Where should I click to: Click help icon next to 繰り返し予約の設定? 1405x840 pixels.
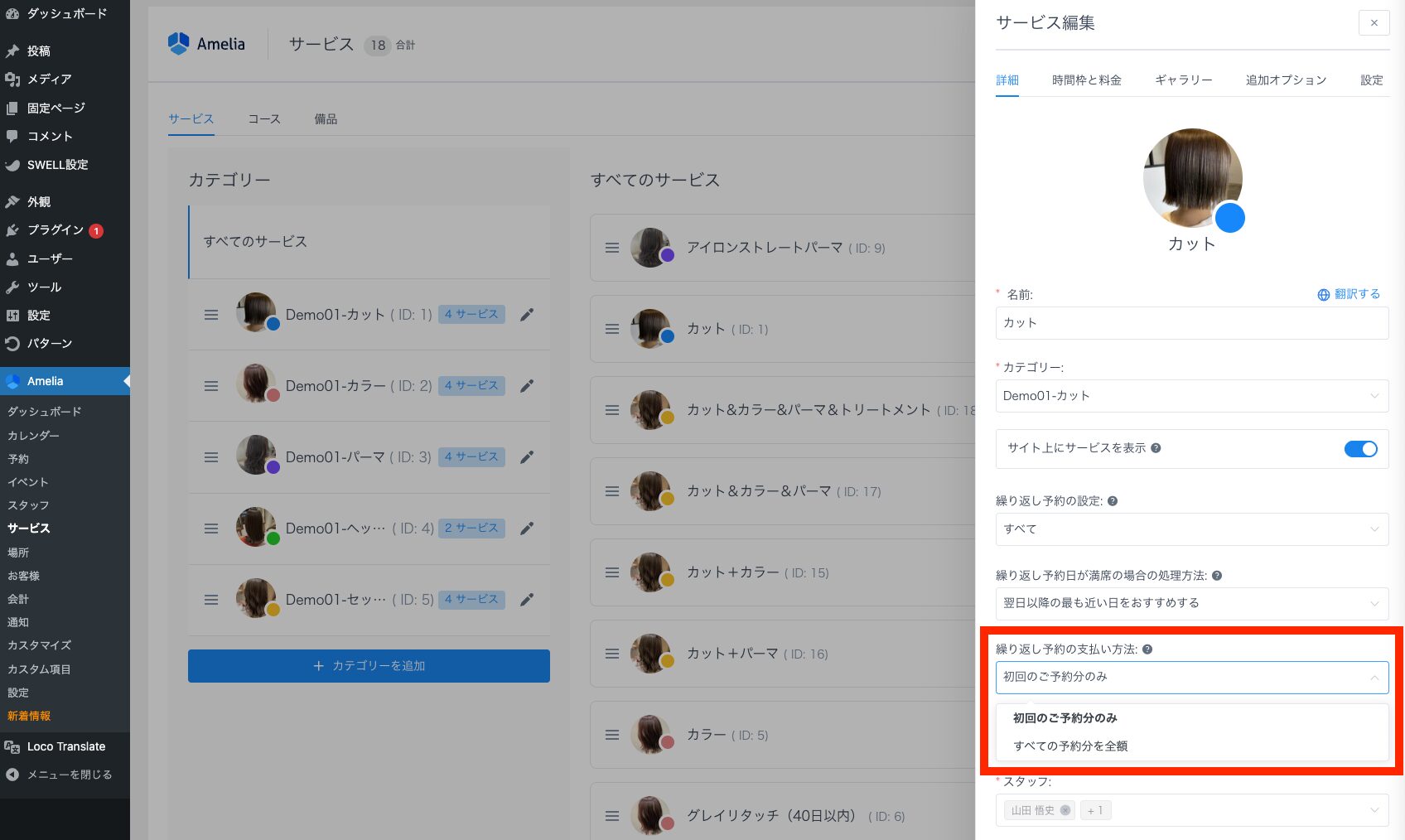[1113, 501]
